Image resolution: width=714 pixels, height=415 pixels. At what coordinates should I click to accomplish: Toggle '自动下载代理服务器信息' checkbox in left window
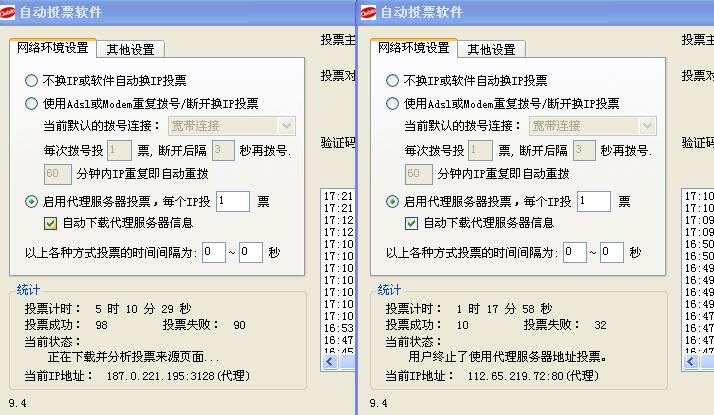(x=50, y=223)
